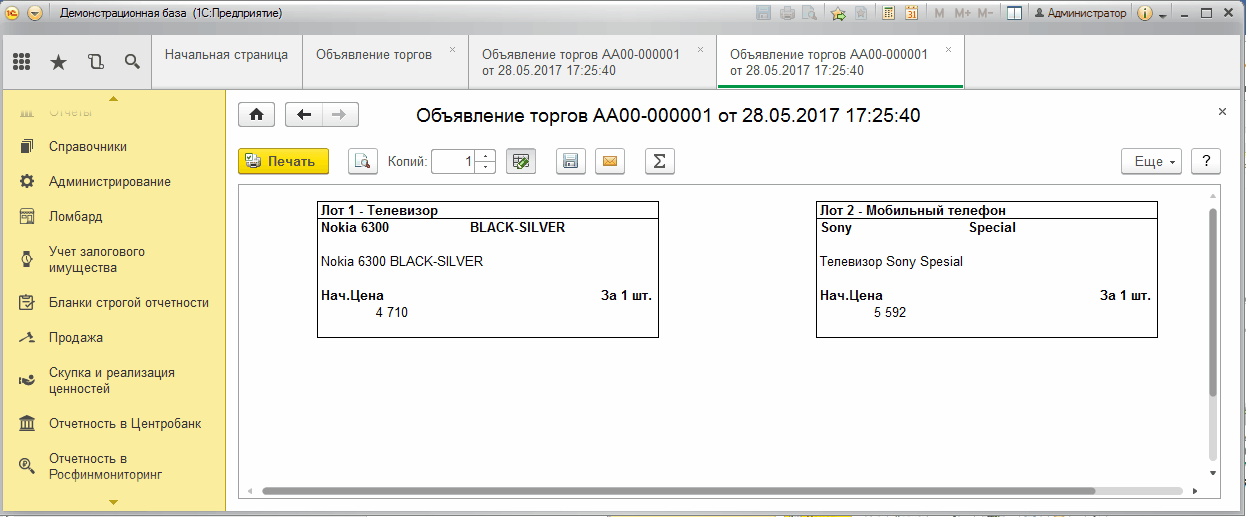Toggle the panel layout icon in title bar

click(x=1013, y=13)
